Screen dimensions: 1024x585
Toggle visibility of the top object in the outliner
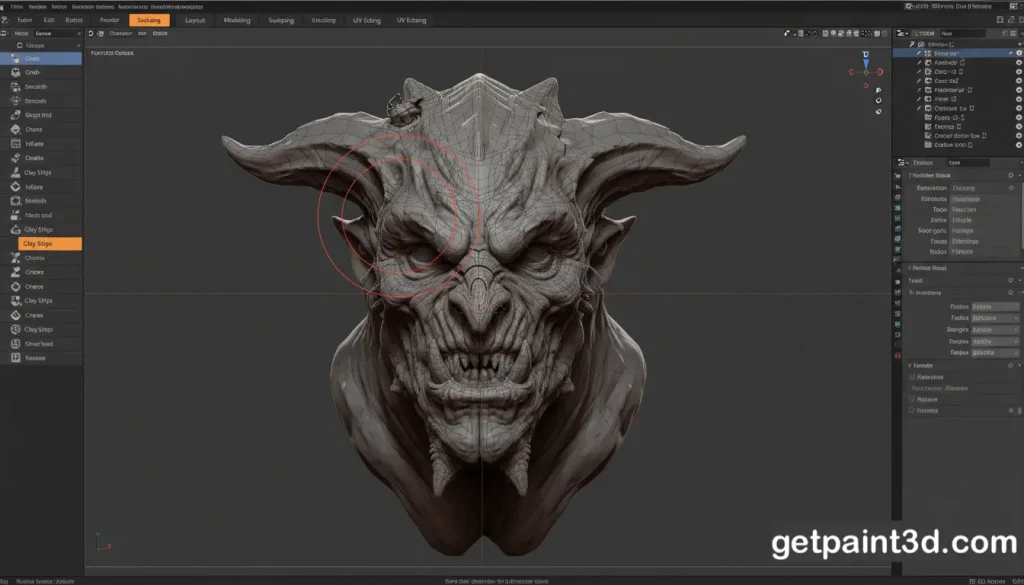click(x=1020, y=53)
